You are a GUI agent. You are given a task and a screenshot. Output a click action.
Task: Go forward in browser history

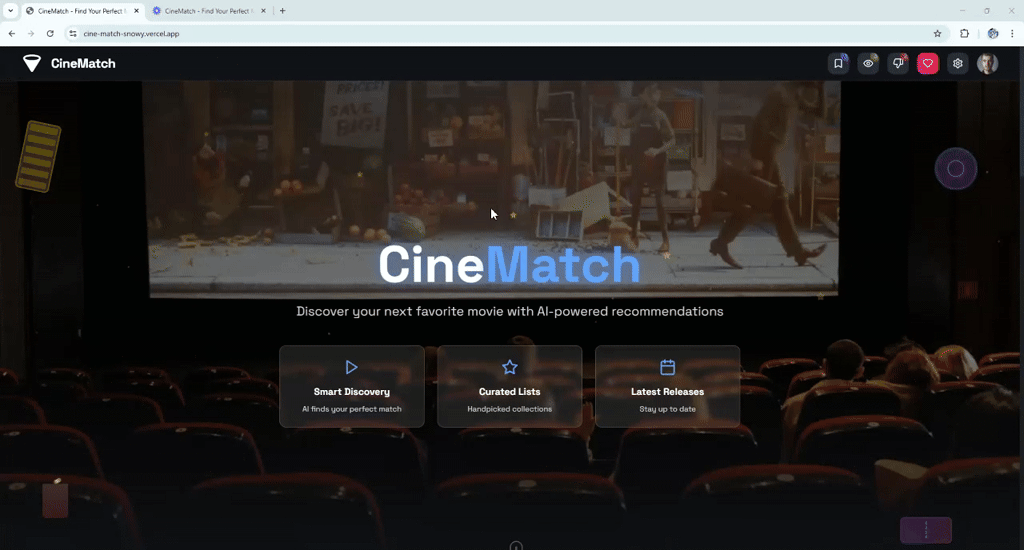coord(31,33)
